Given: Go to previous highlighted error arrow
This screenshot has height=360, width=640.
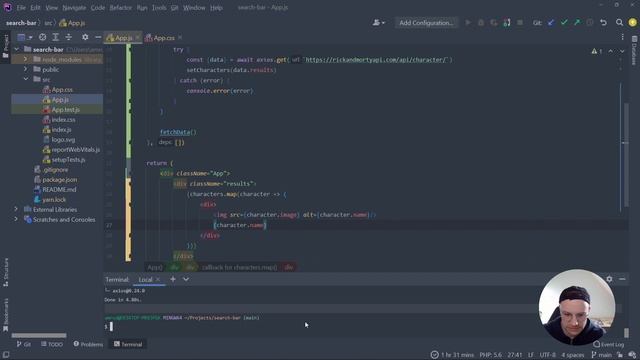Looking at the screenshot, I should (x=611, y=51).
